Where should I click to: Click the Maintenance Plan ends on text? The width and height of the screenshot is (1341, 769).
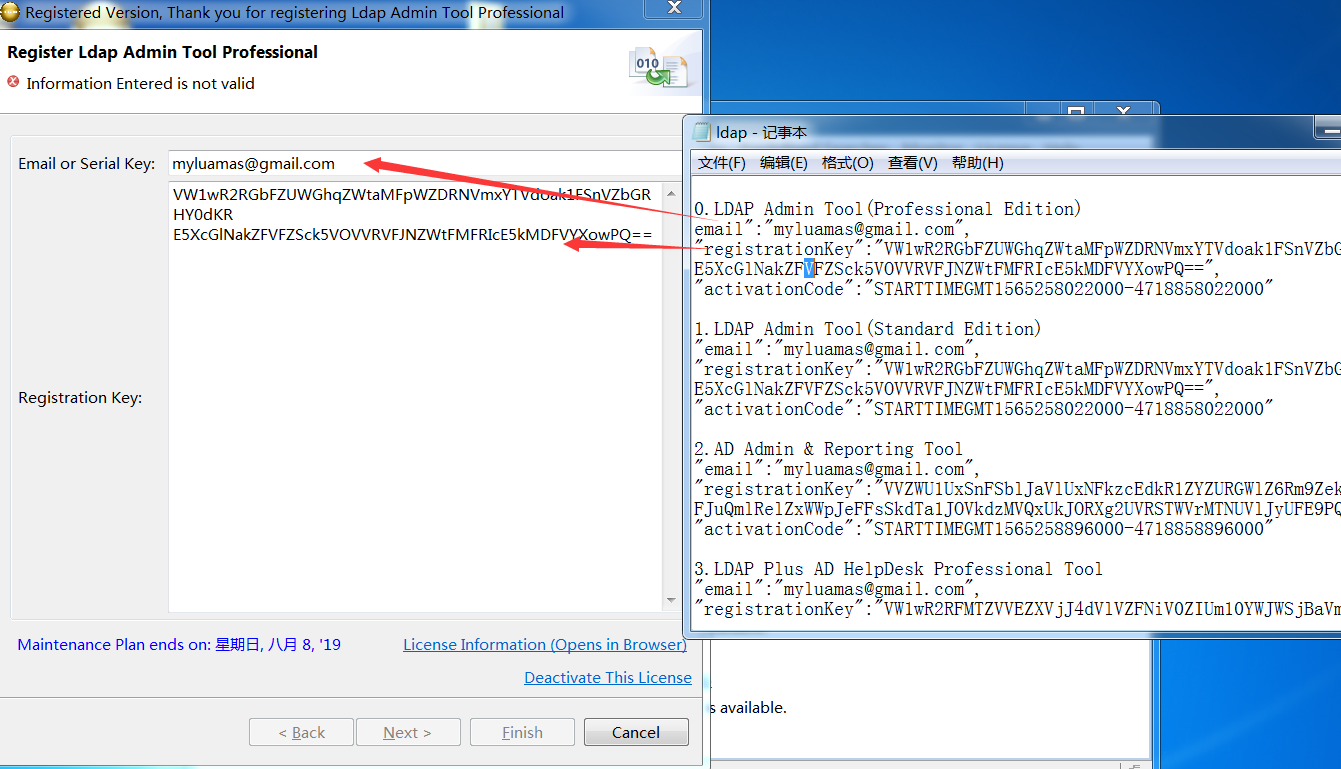[179, 645]
